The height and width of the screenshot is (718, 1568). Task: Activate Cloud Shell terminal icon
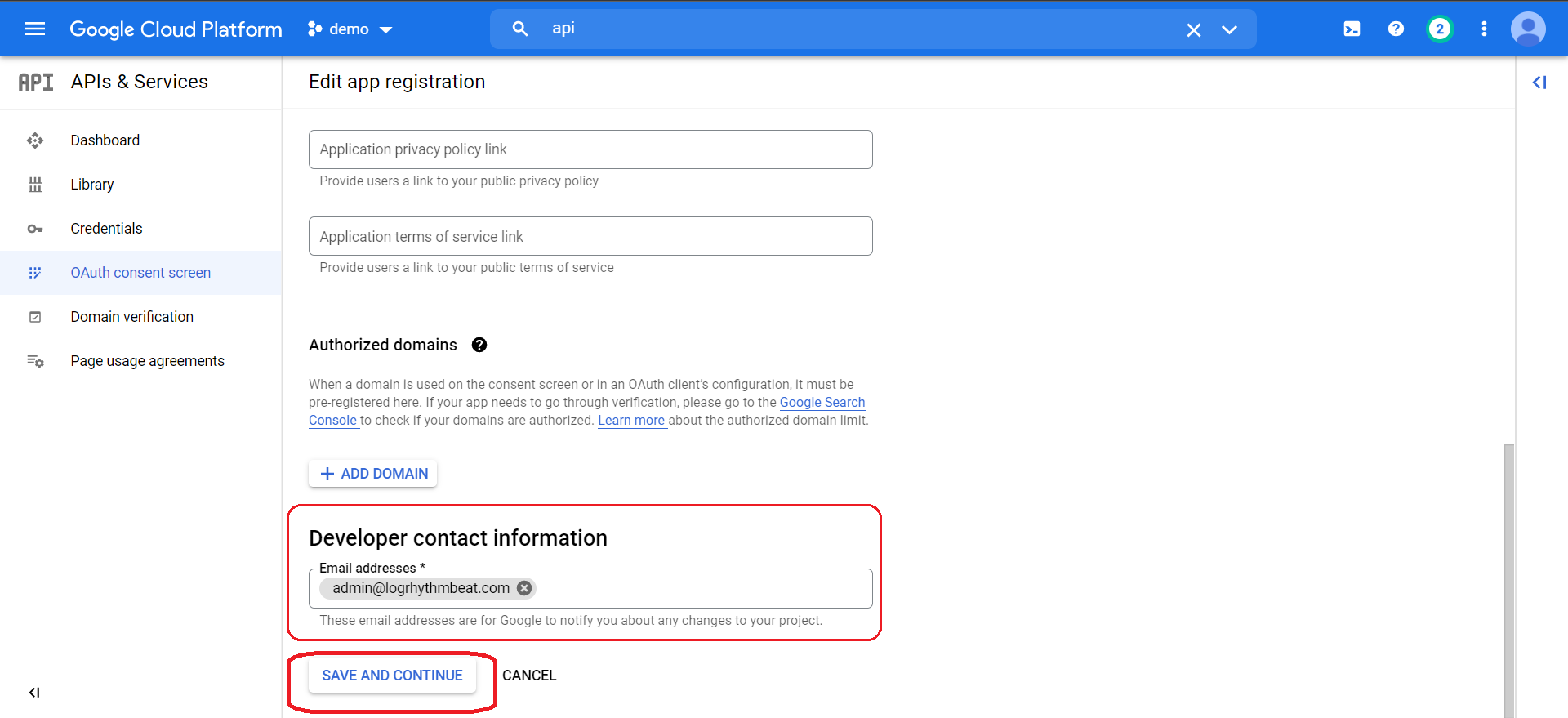pos(1352,29)
